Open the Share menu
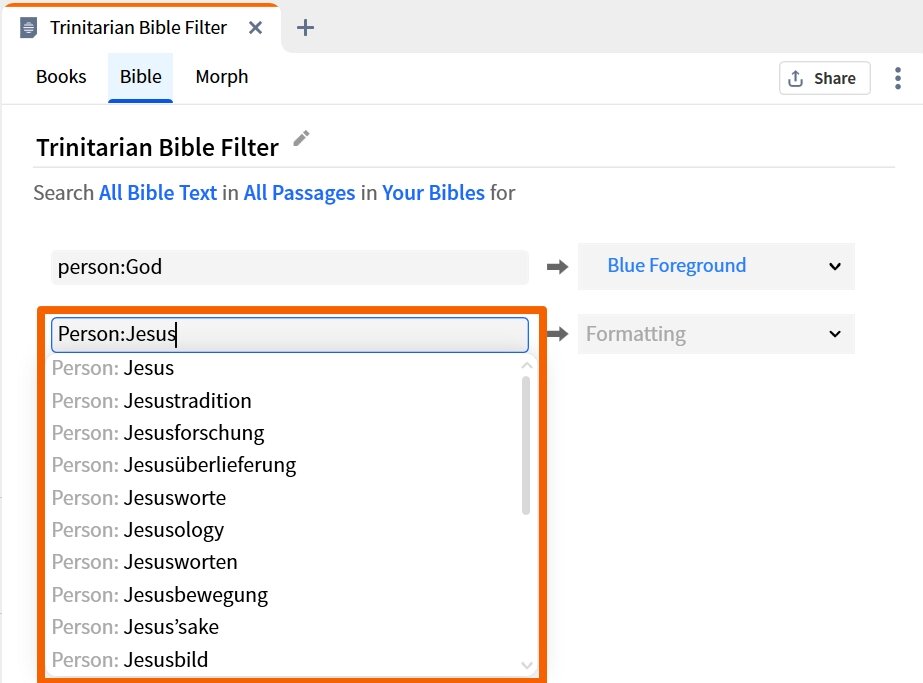Screen dimensions: 923x683 (x=823, y=77)
